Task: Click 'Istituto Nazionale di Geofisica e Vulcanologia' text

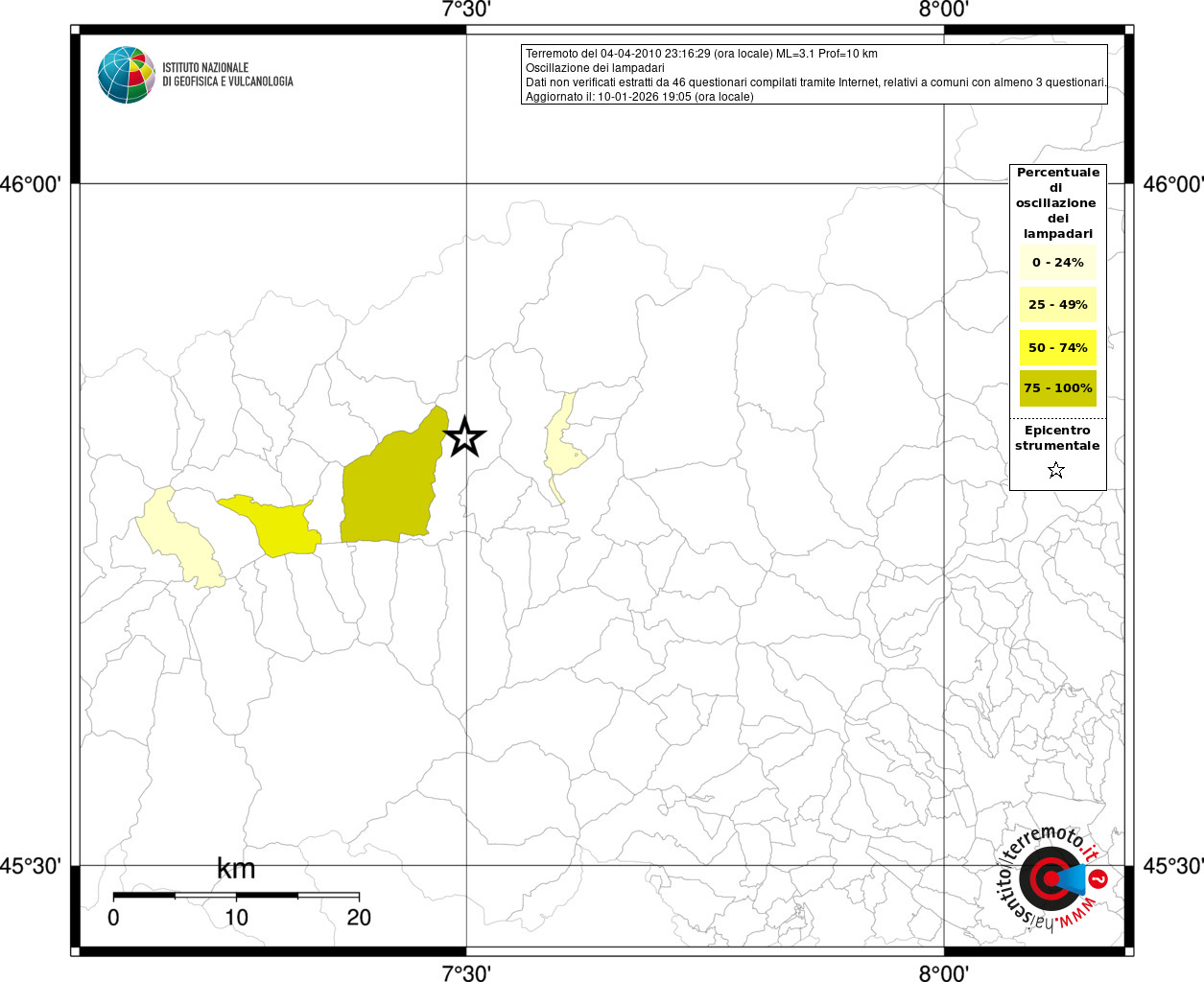Action: click(227, 75)
